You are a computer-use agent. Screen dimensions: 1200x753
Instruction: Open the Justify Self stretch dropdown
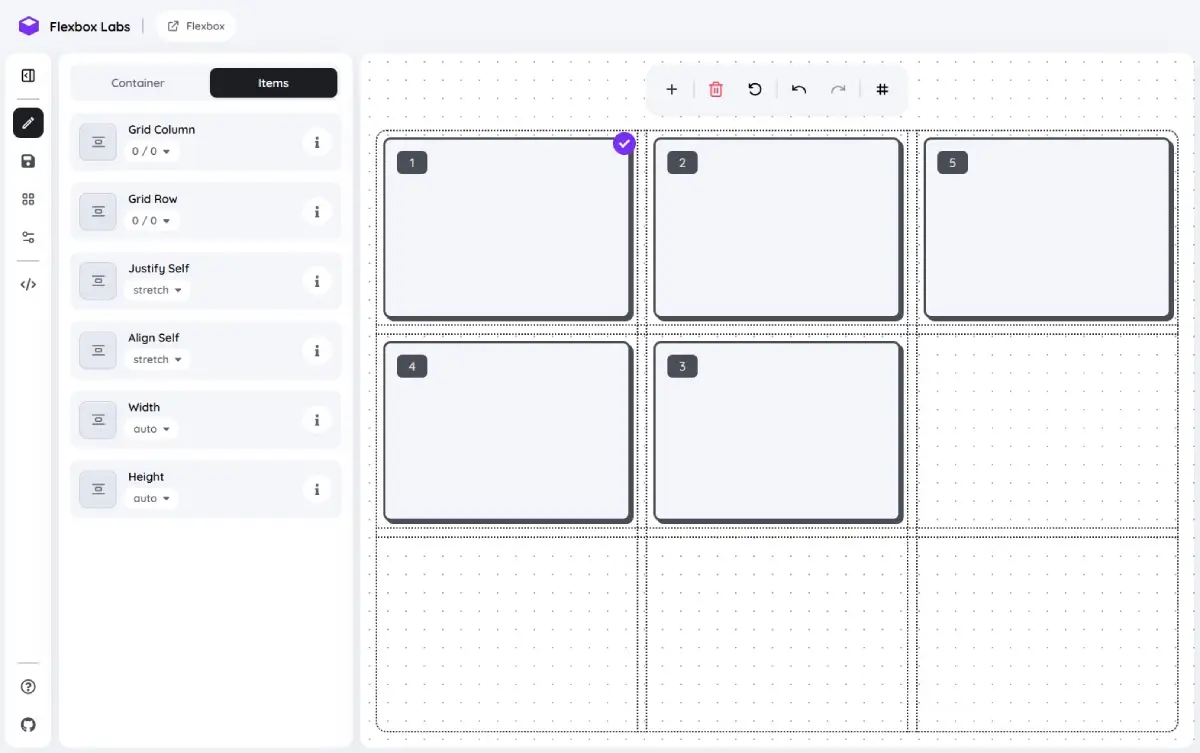(157, 290)
